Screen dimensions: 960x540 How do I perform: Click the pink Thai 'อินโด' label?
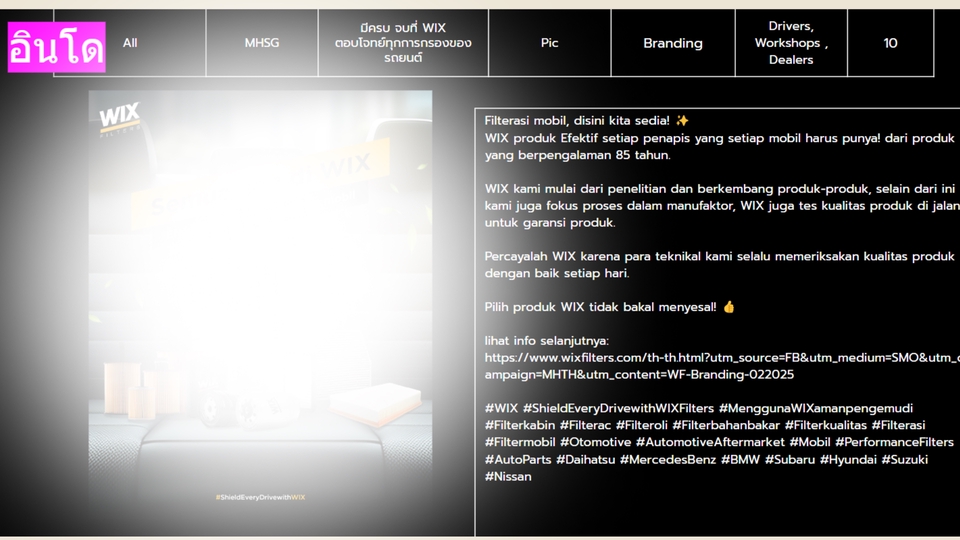point(56,47)
